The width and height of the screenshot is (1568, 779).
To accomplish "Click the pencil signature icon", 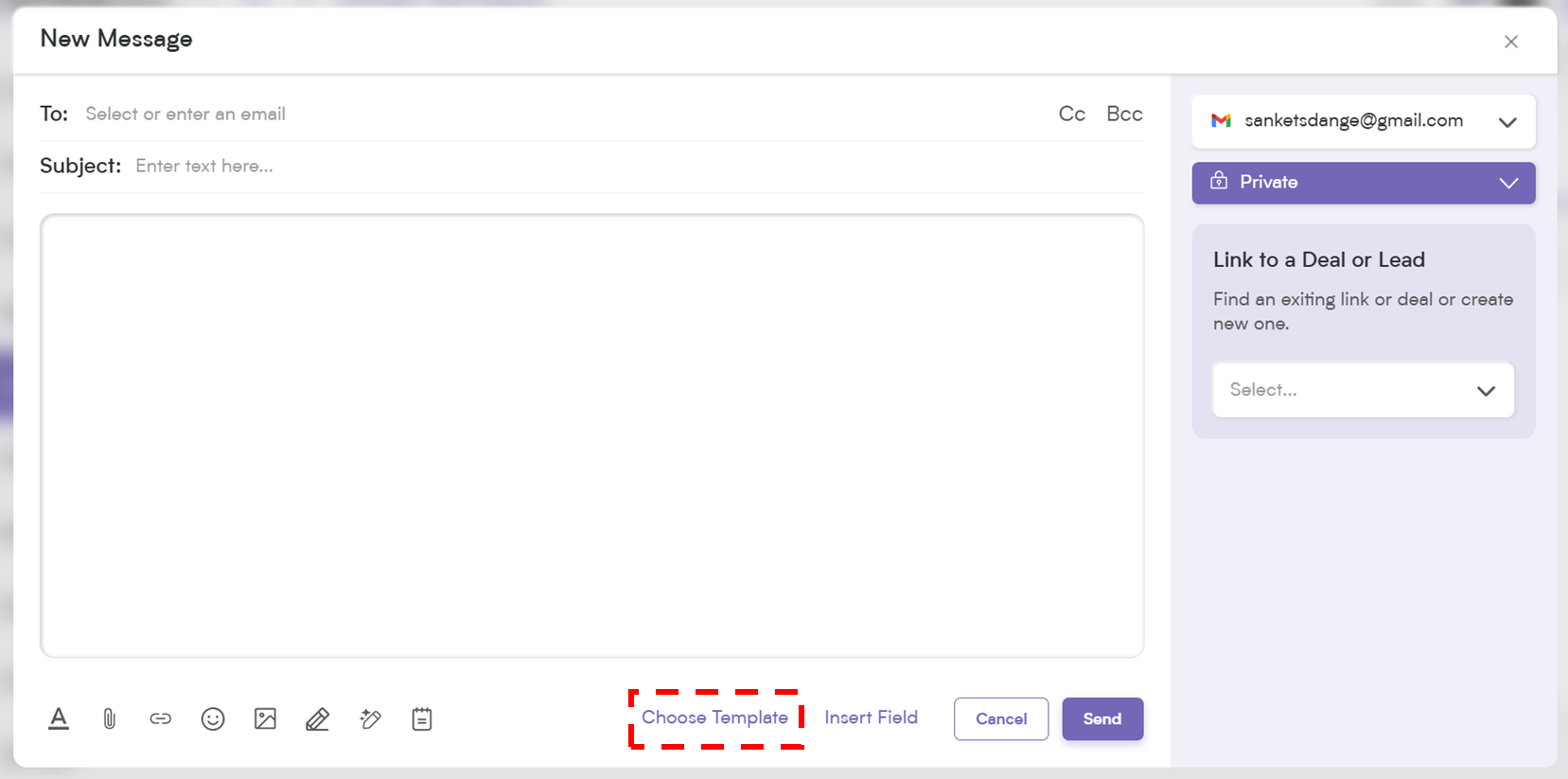I will pos(317,719).
